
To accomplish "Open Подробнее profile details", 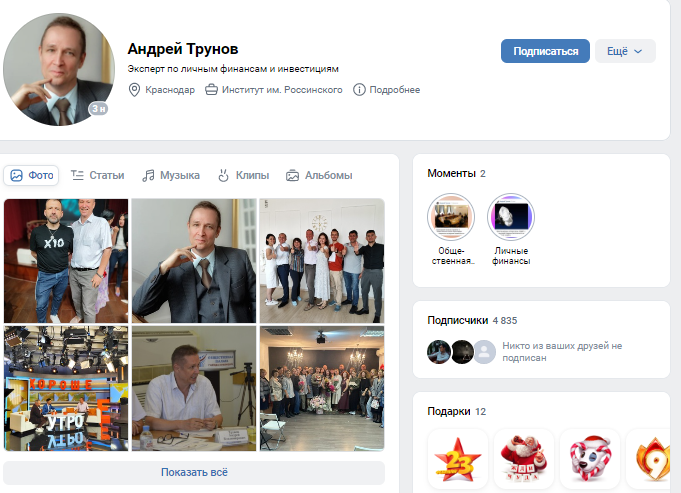I will 394,90.
